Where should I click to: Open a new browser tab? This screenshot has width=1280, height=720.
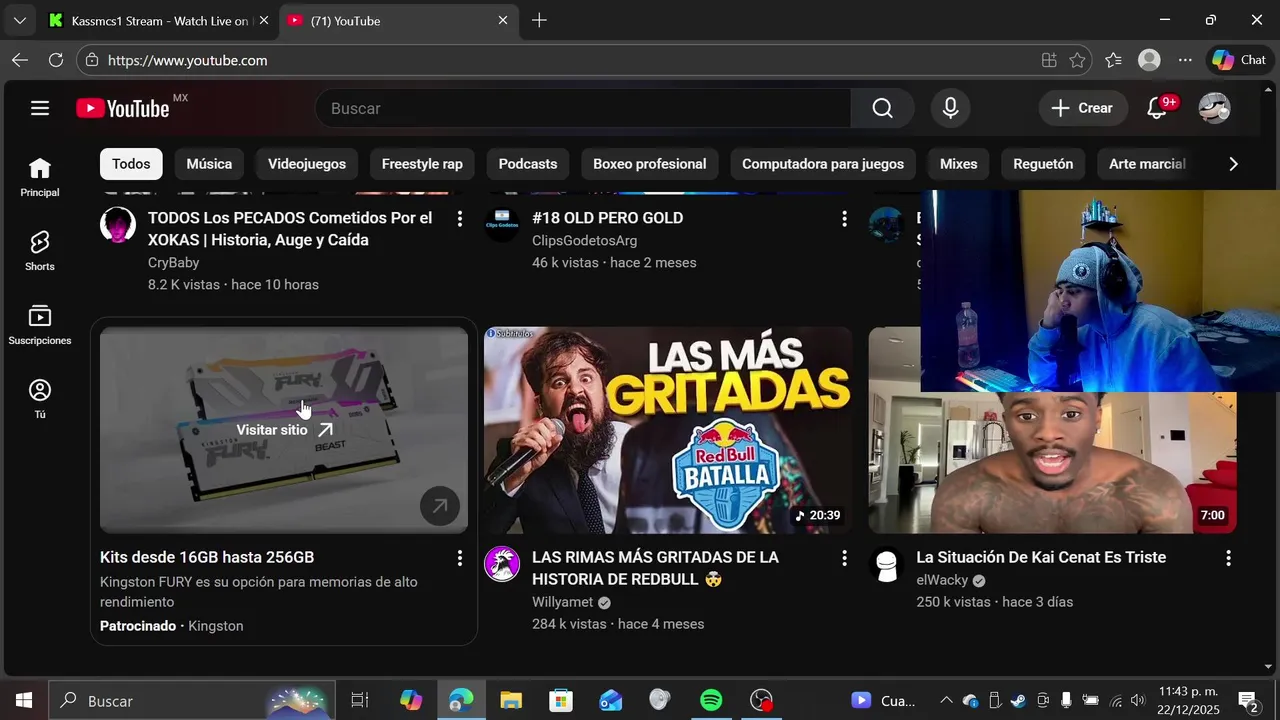coord(539,20)
